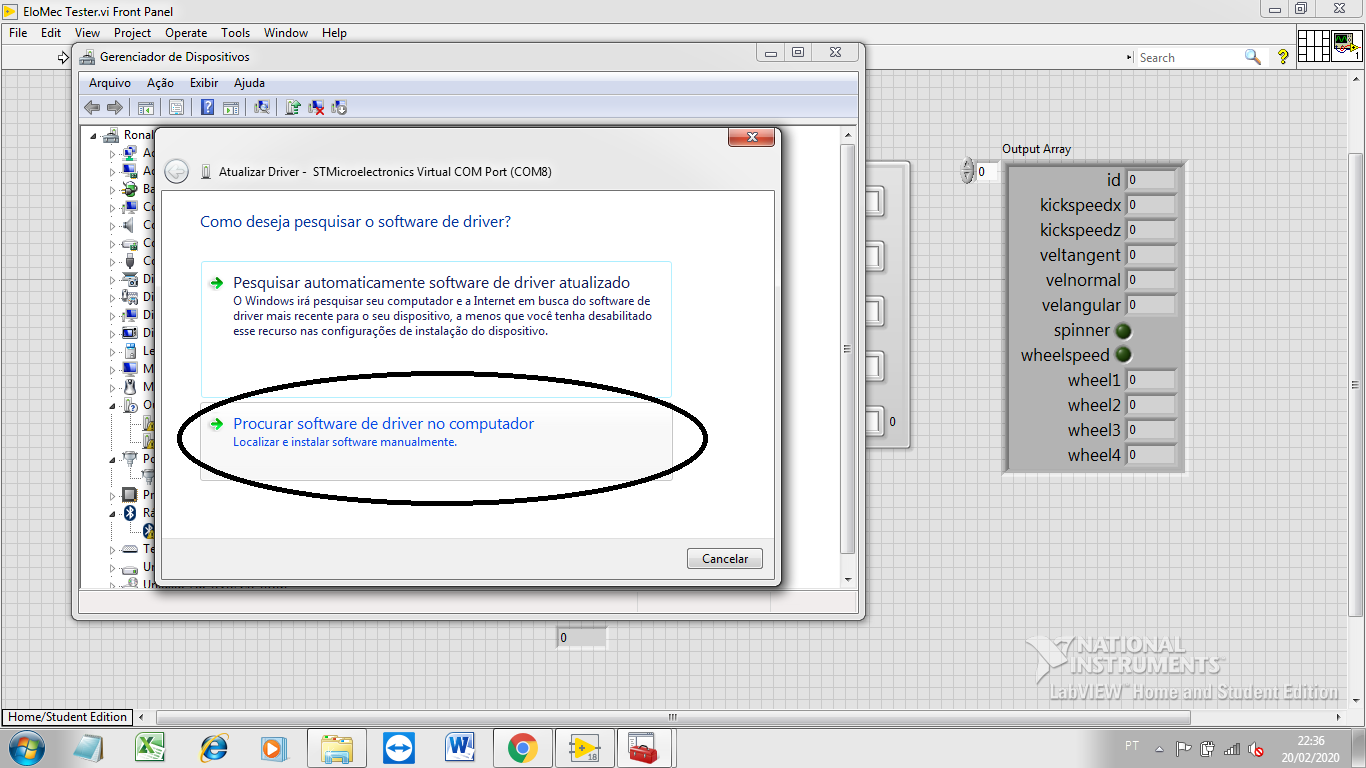This screenshot has width=1366, height=768.
Task: Toggle the action pane toolbar icon
Action: [x=230, y=107]
